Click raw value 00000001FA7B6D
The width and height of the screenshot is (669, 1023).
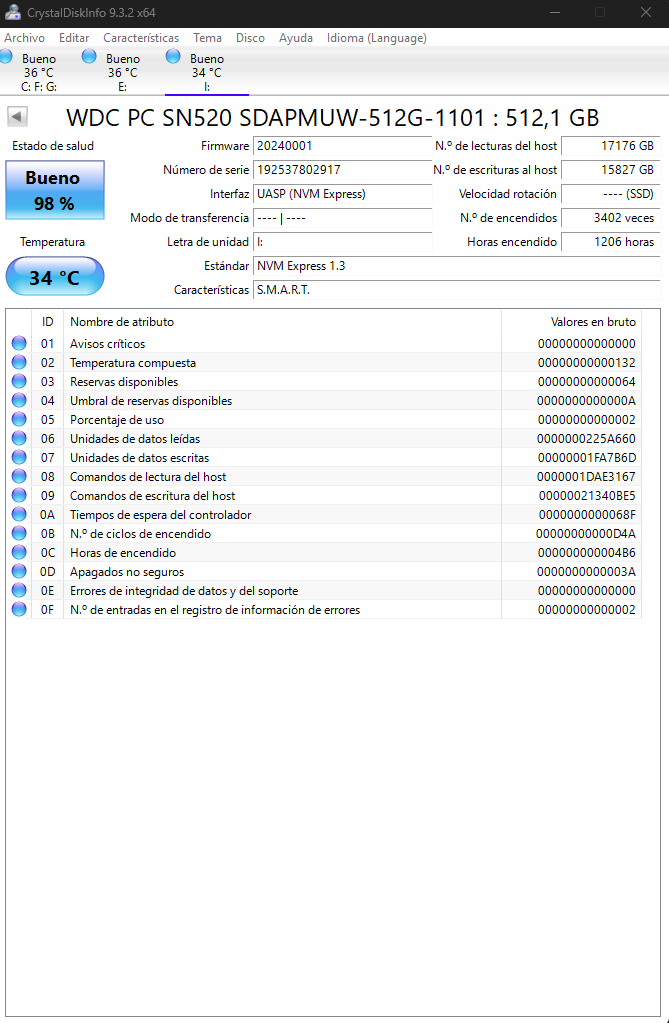586,457
